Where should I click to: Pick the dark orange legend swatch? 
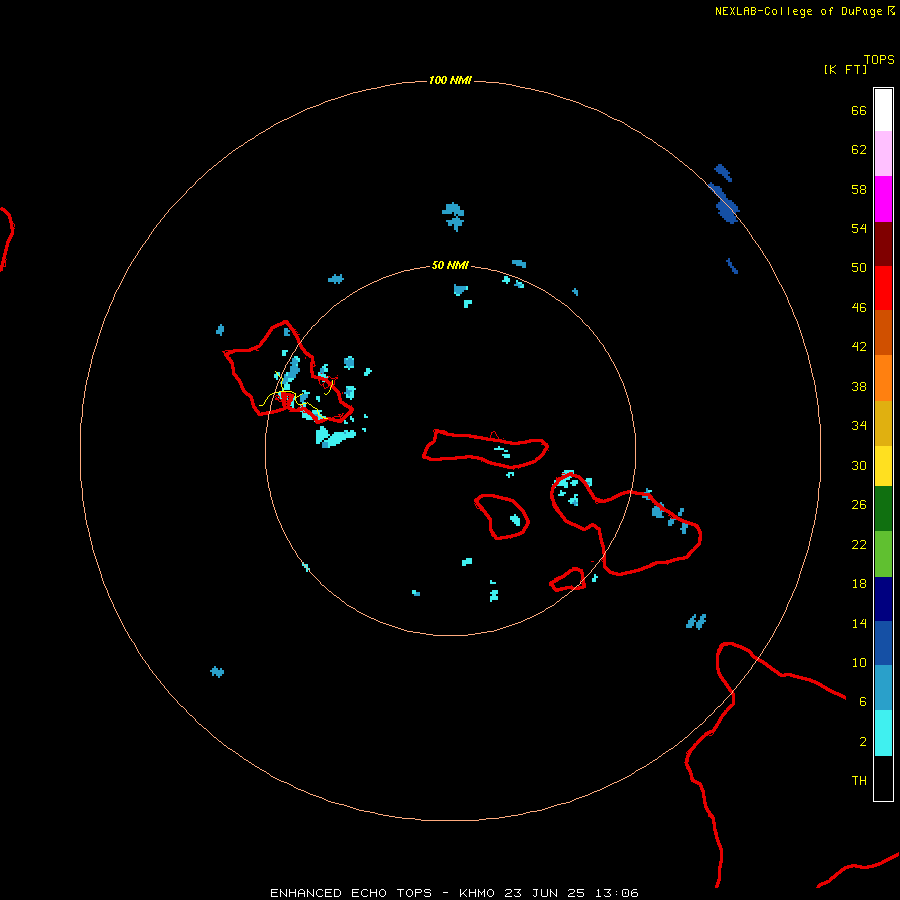pos(883,333)
